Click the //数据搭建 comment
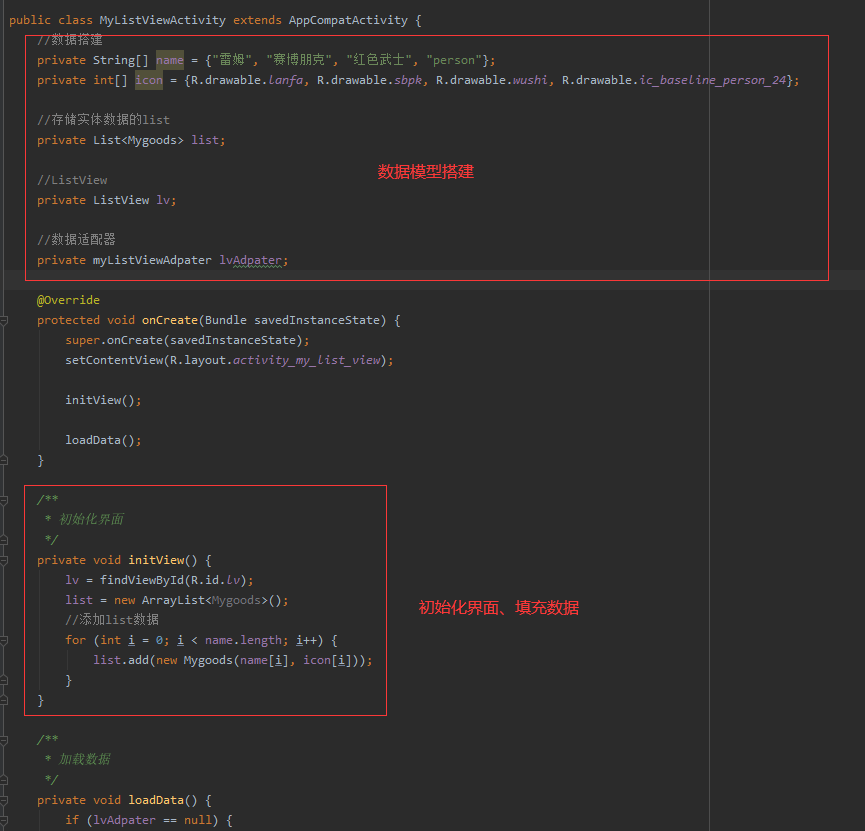Screen dimensions: 865x831 (x=70, y=40)
